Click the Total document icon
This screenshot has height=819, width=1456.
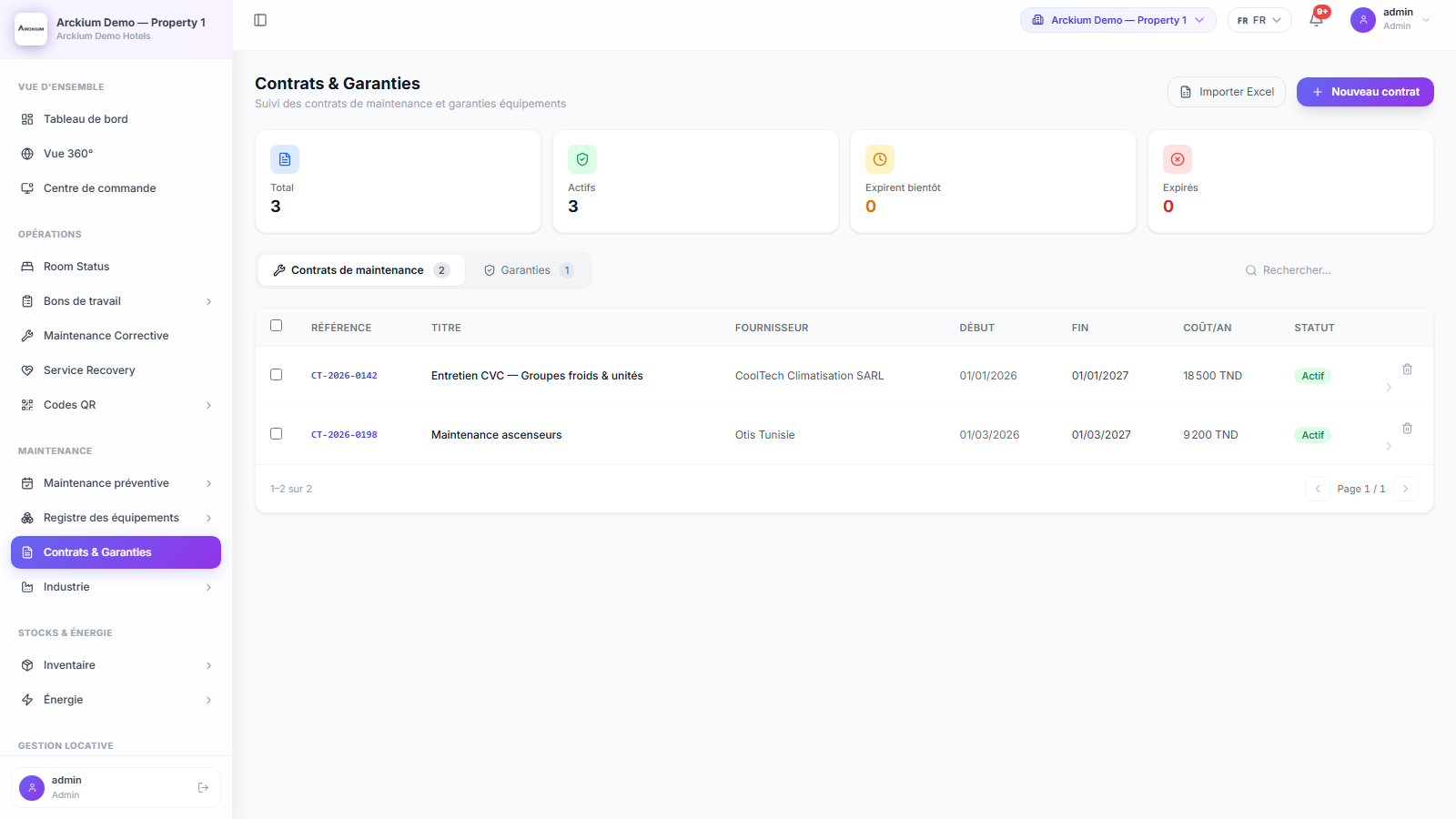click(285, 159)
